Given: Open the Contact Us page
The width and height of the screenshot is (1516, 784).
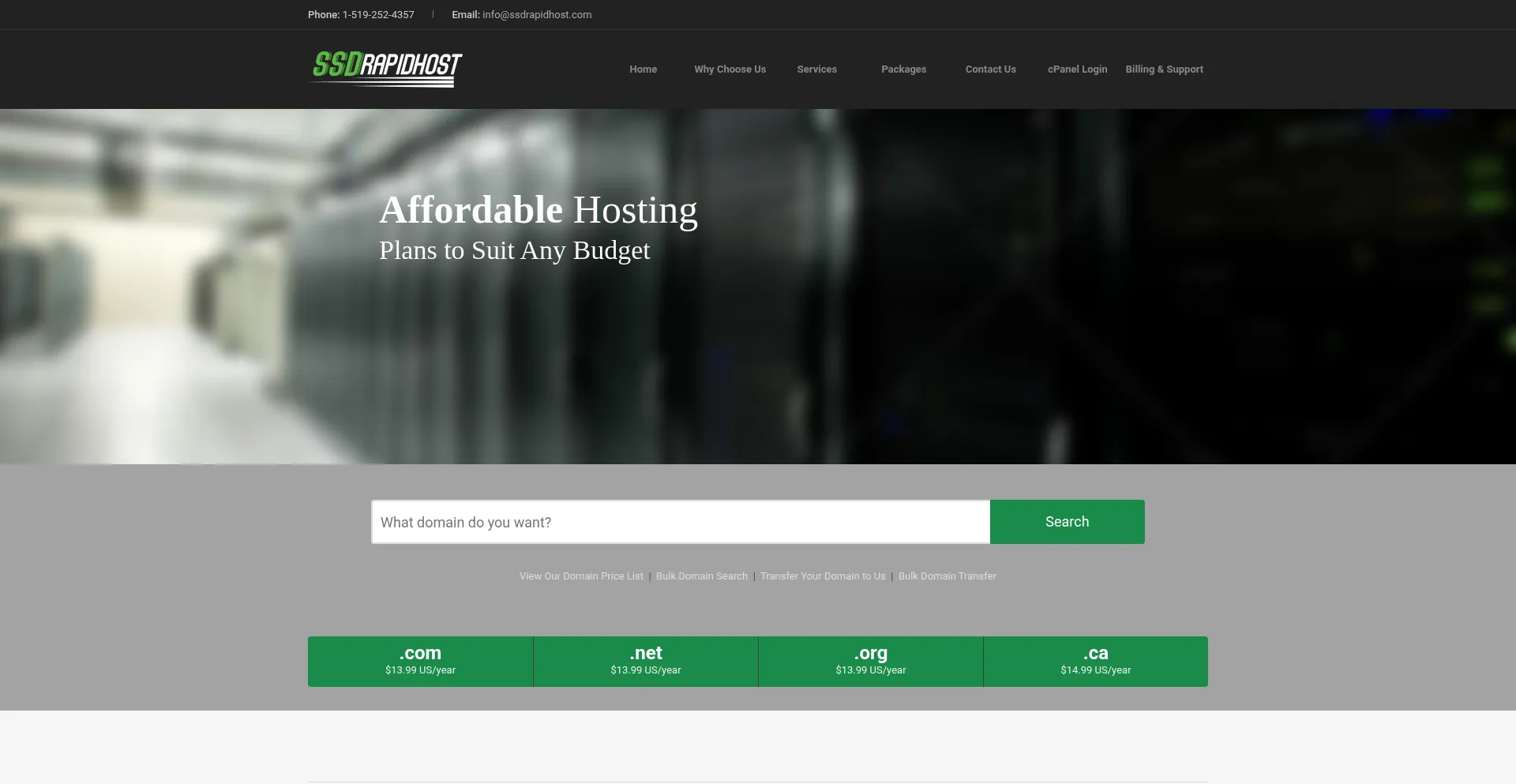Looking at the screenshot, I should click(990, 69).
